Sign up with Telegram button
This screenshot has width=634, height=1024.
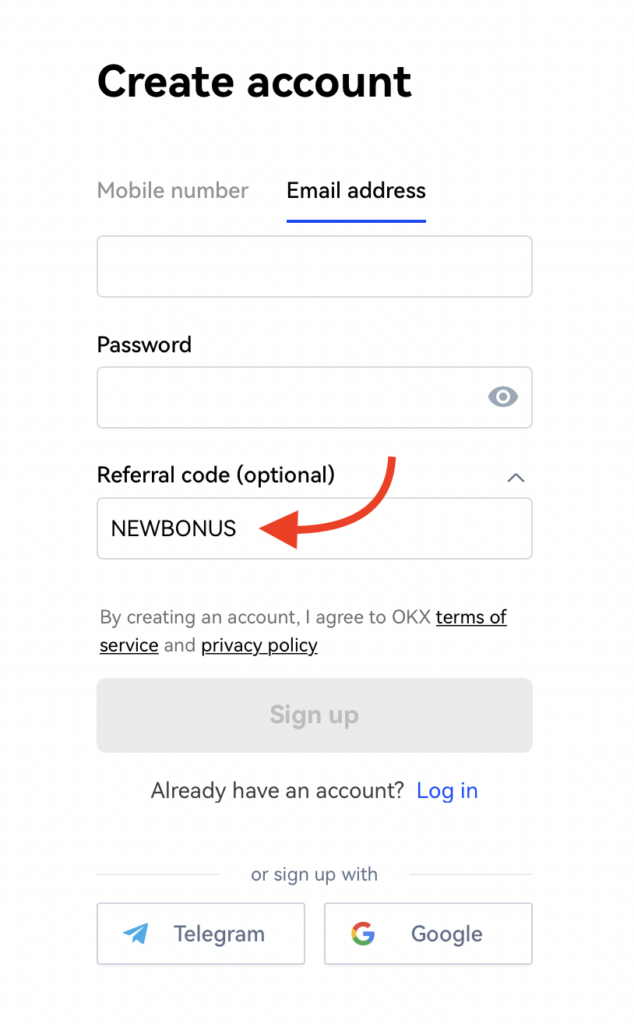click(201, 934)
